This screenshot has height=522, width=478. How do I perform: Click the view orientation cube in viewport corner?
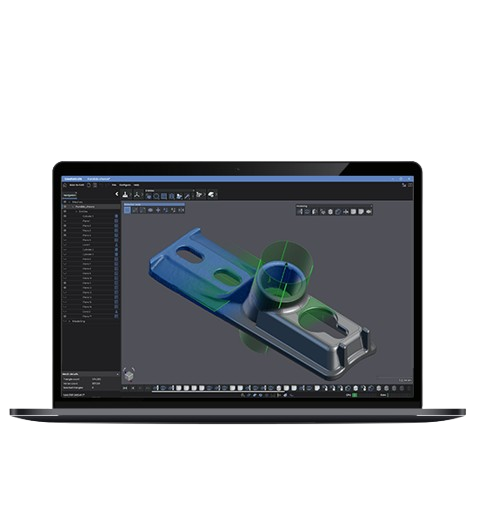(x=129, y=375)
